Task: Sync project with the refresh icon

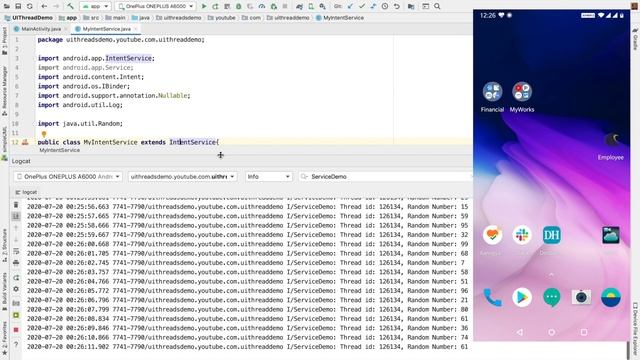Action: pyautogui.click(x=29, y=6)
